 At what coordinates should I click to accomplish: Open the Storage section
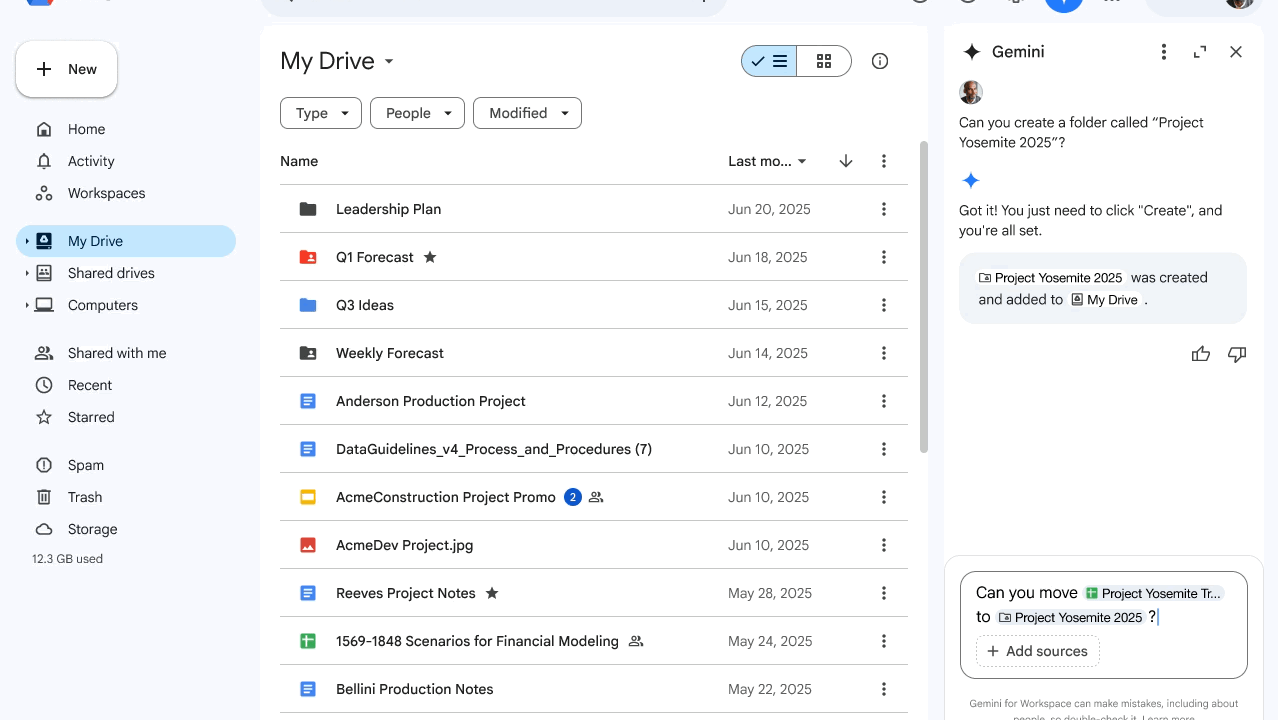click(93, 529)
